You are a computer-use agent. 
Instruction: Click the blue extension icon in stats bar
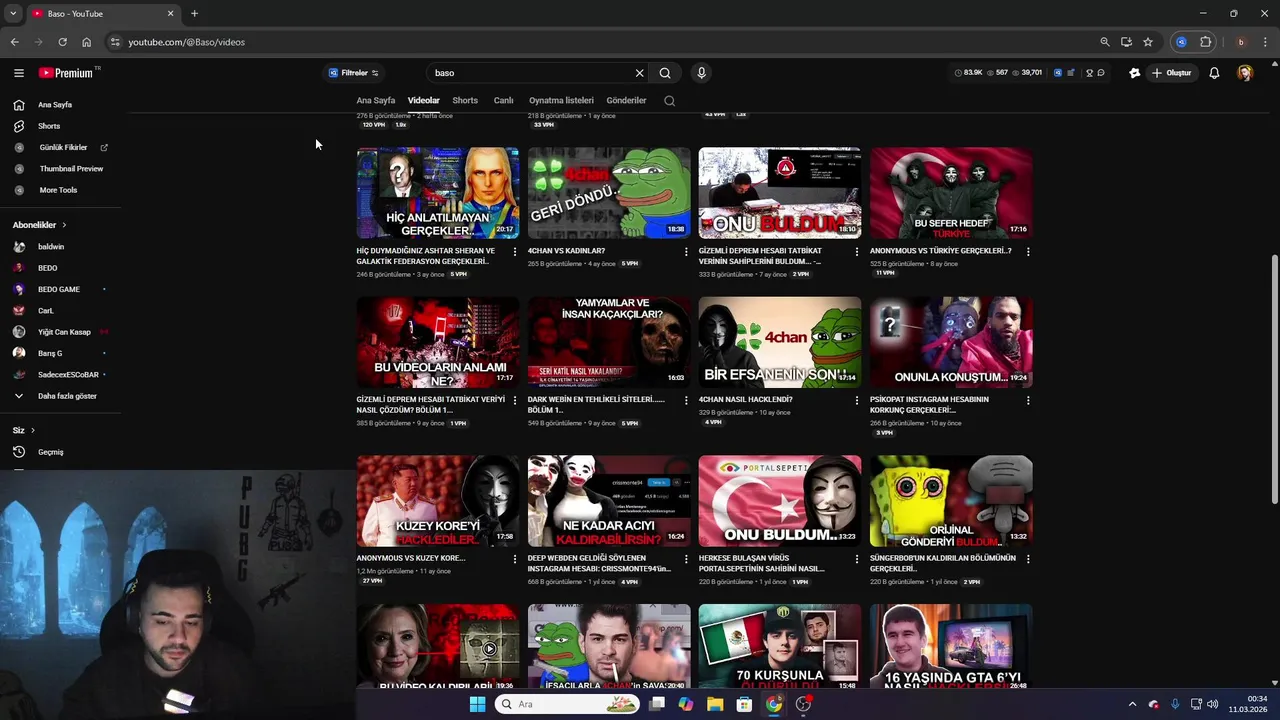pos(1058,73)
